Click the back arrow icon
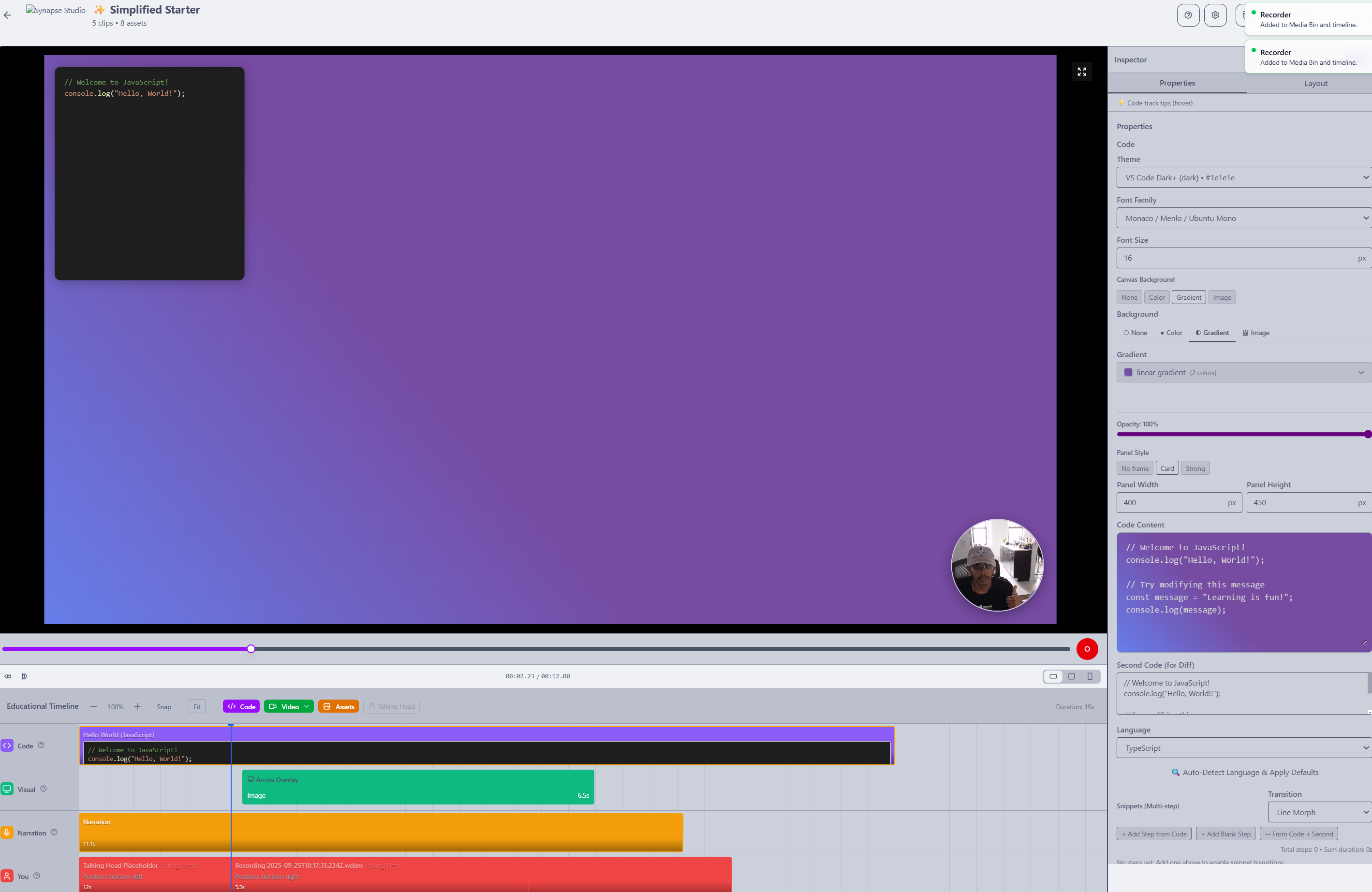The width and height of the screenshot is (1372, 892). pyautogui.click(x=7, y=15)
